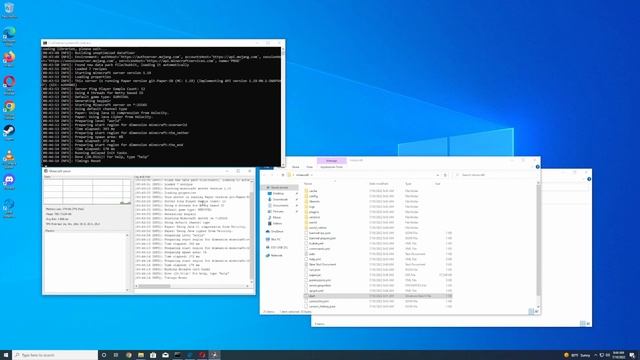The width and height of the screenshot is (640, 360).
Task: Switch the front Explorer to details view
Action: coord(531,311)
